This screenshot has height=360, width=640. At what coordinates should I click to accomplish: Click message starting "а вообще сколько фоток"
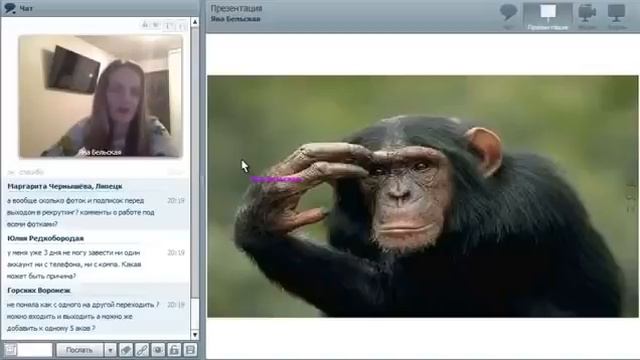coord(81,212)
